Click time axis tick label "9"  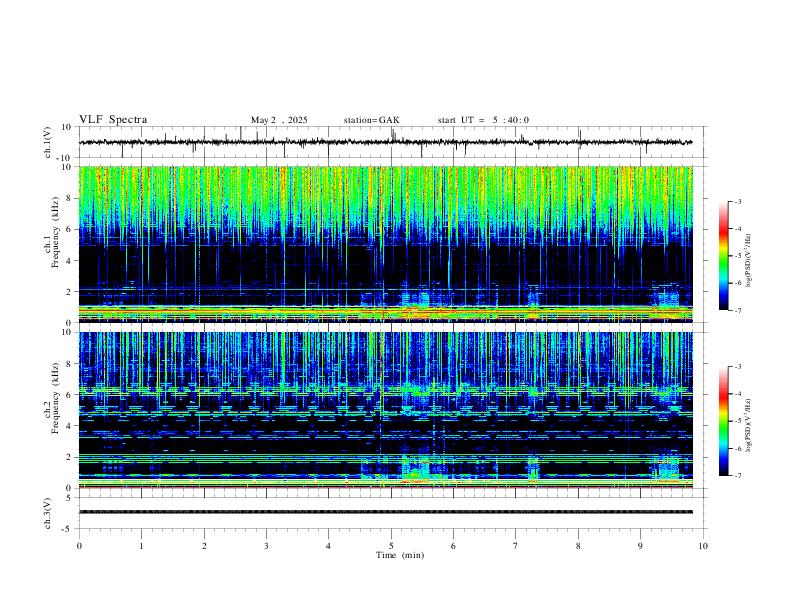click(640, 546)
